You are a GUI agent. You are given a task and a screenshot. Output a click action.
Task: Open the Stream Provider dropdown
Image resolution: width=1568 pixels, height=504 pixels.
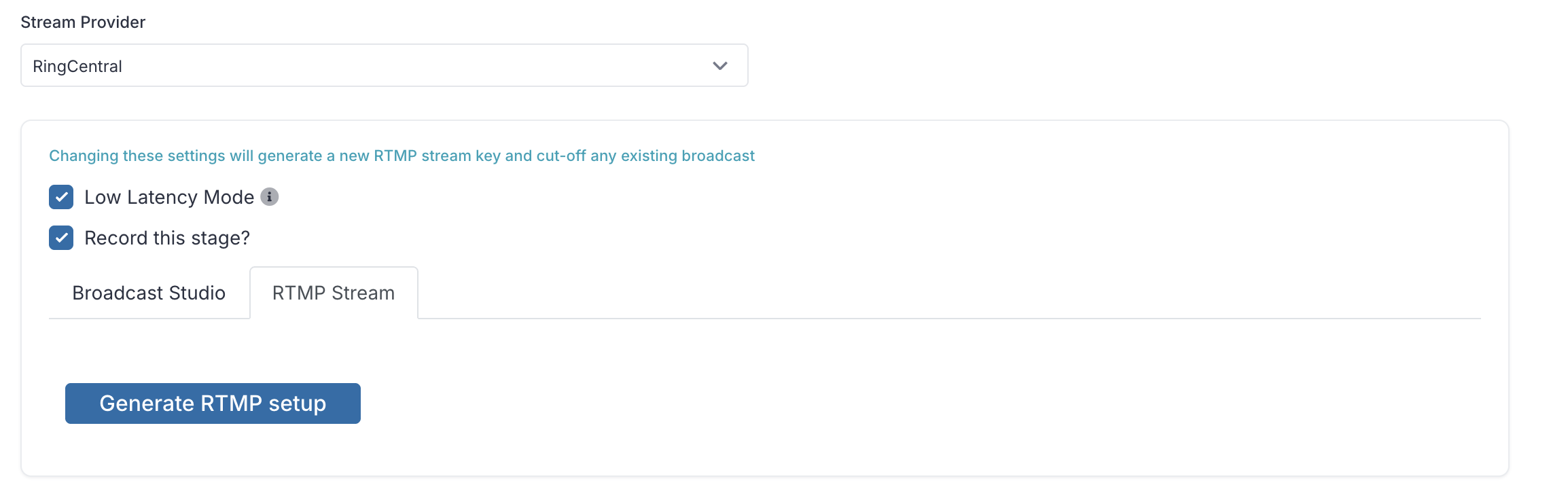coord(385,65)
